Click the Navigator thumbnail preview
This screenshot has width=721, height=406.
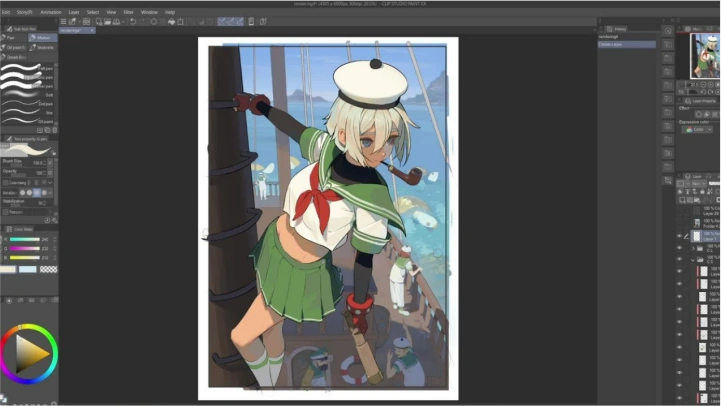[x=705, y=56]
